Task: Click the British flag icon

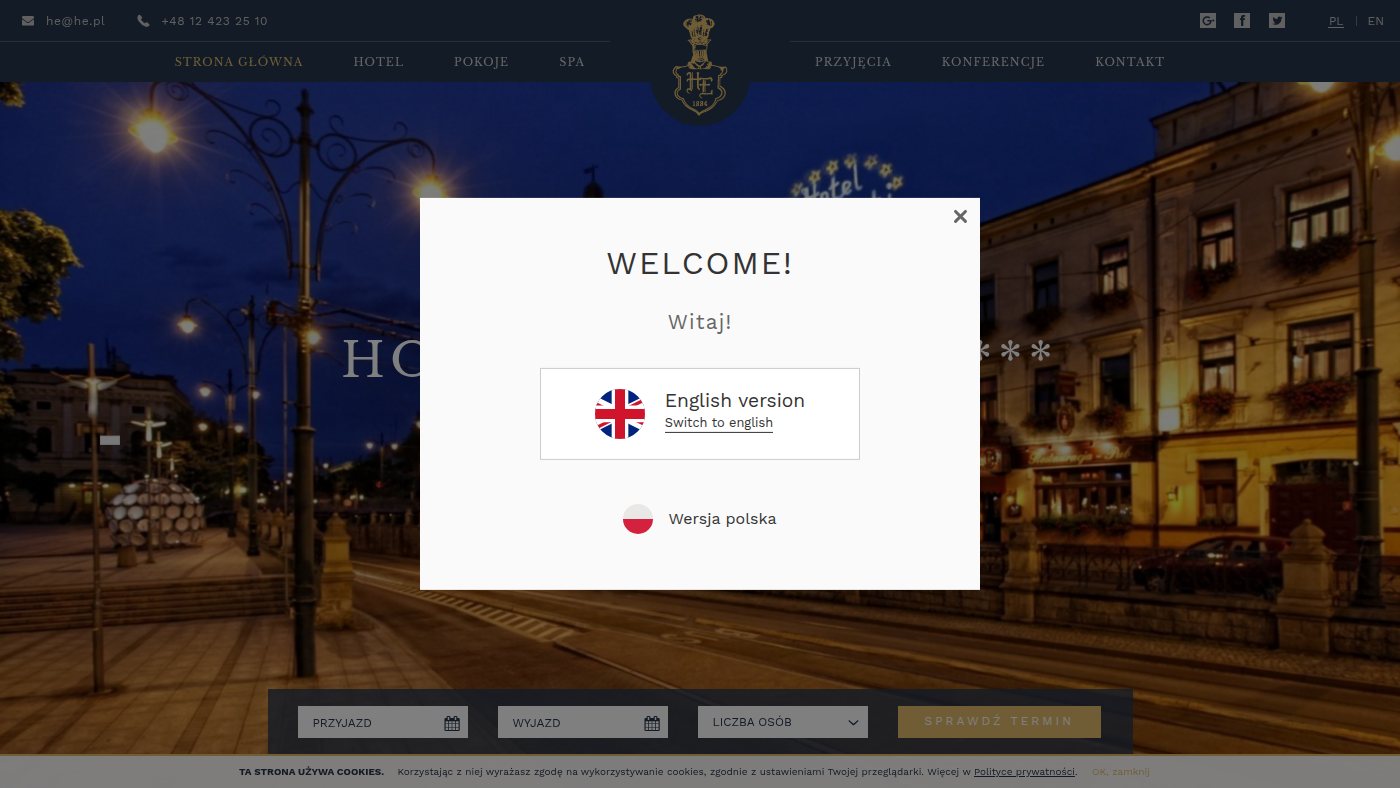Action: click(620, 414)
